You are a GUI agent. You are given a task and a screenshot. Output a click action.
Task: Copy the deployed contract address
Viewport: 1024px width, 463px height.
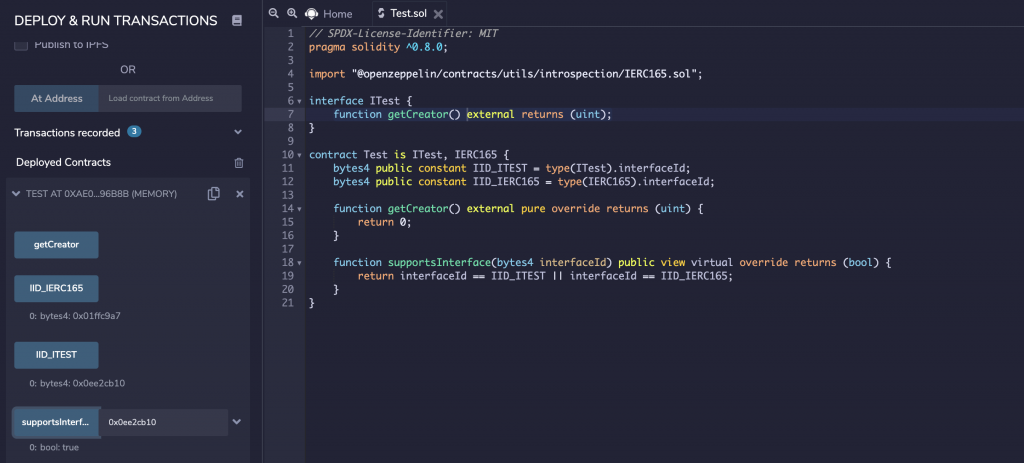coord(214,194)
